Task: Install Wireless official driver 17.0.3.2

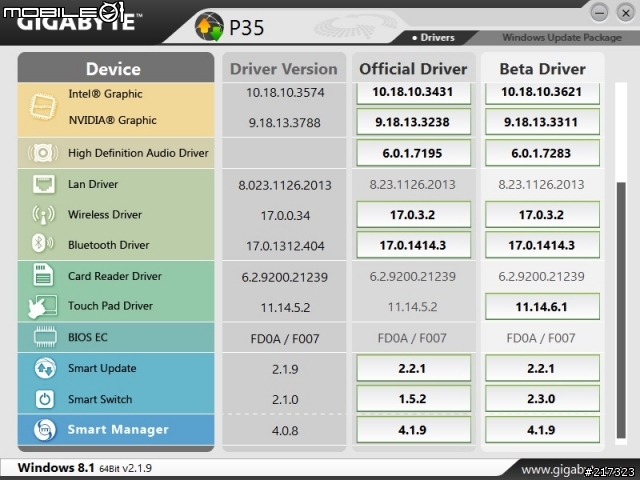Action: click(413, 214)
